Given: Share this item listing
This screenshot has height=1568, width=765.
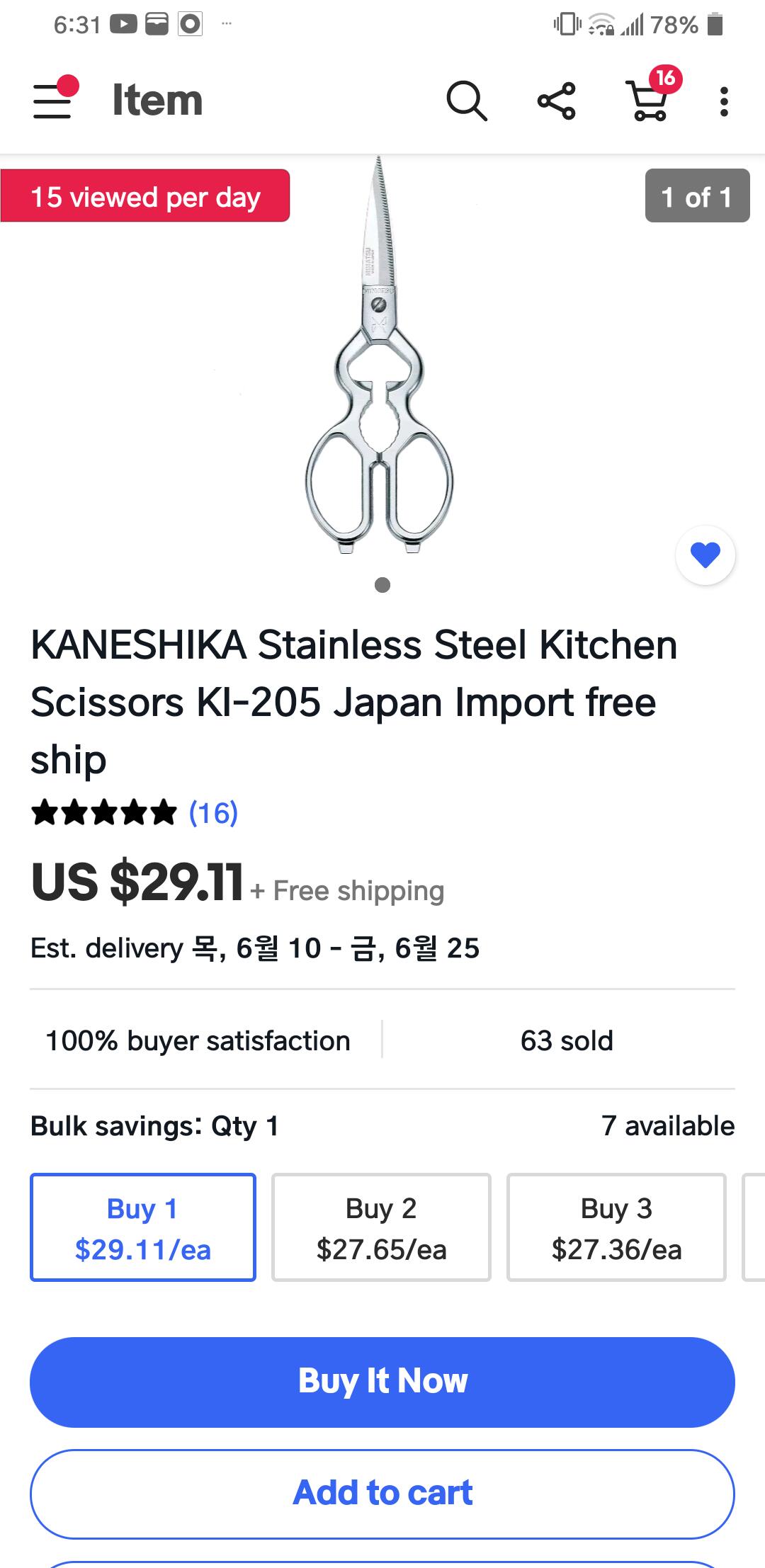Looking at the screenshot, I should (557, 101).
